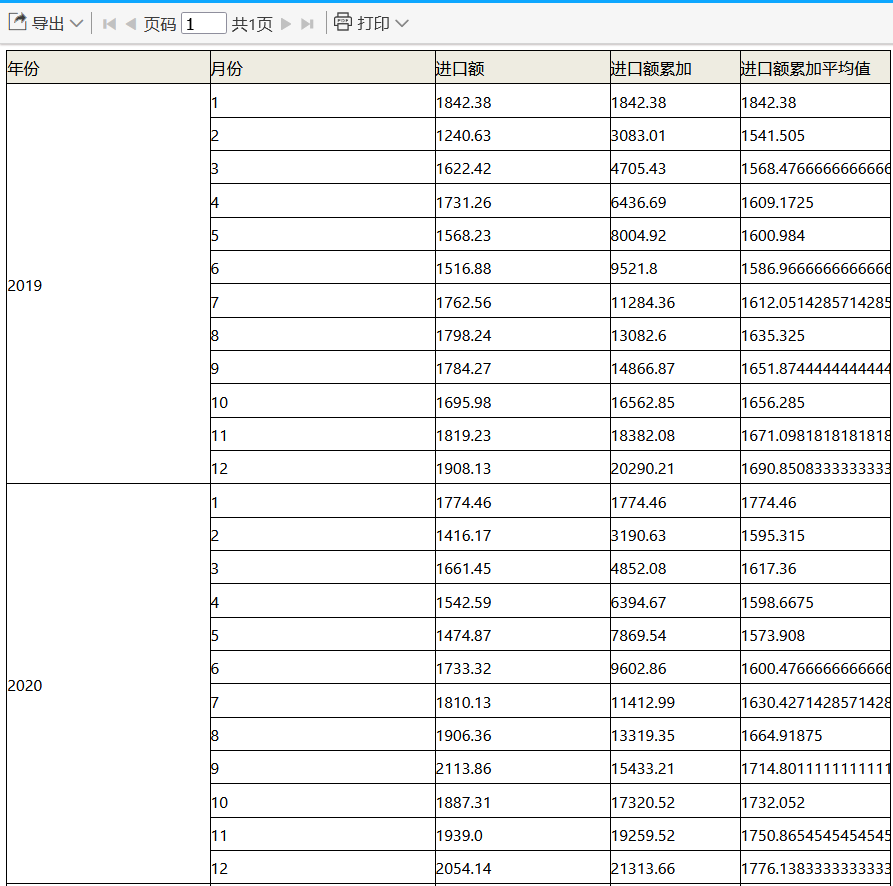Go to previous page arrow
Screen dimensions: 893x886
coord(131,24)
